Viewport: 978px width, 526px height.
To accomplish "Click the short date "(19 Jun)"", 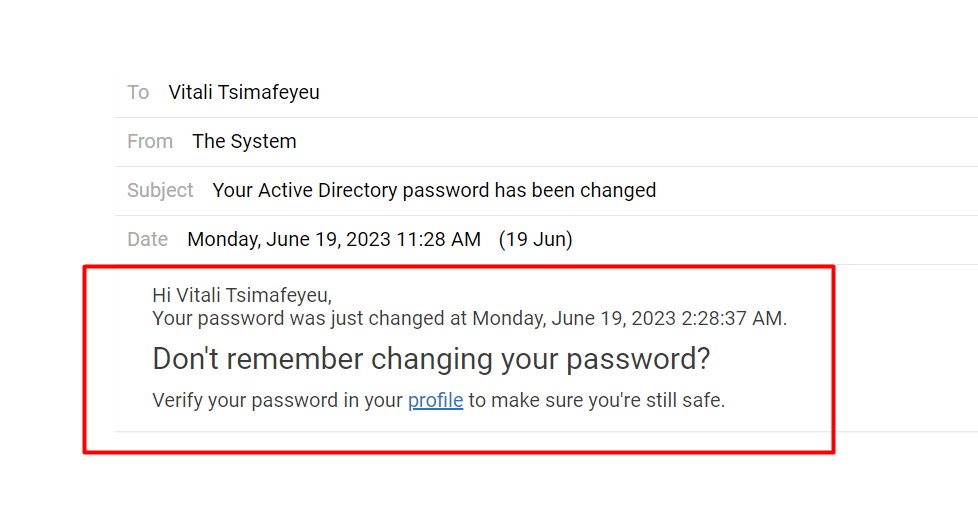I will pyautogui.click(x=535, y=240).
